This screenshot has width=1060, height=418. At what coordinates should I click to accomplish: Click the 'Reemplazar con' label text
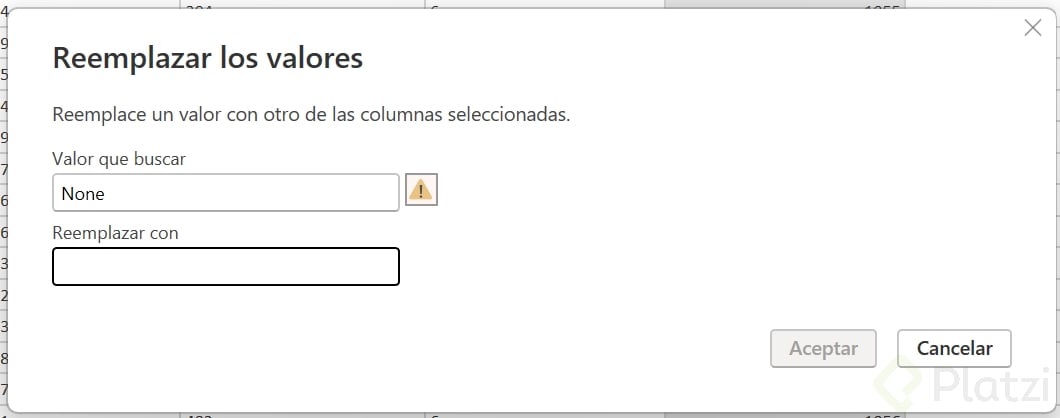click(x=115, y=232)
